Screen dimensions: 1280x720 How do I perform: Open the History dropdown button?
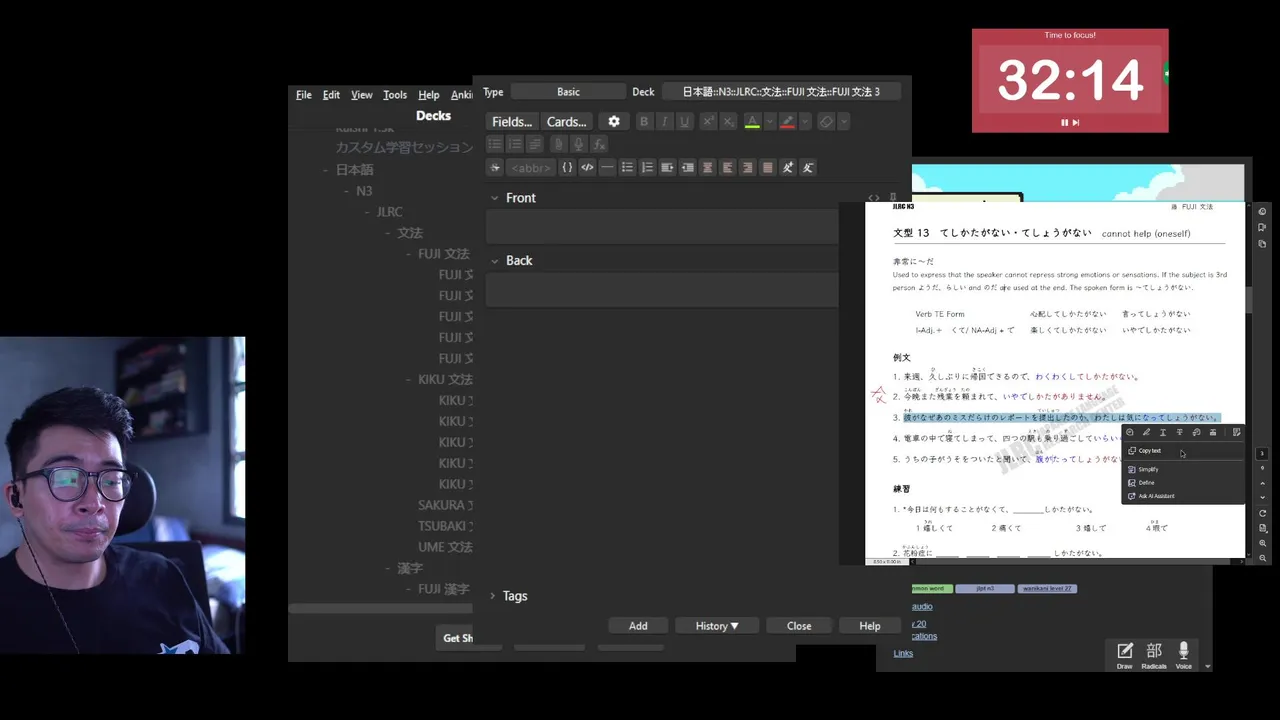[717, 626]
